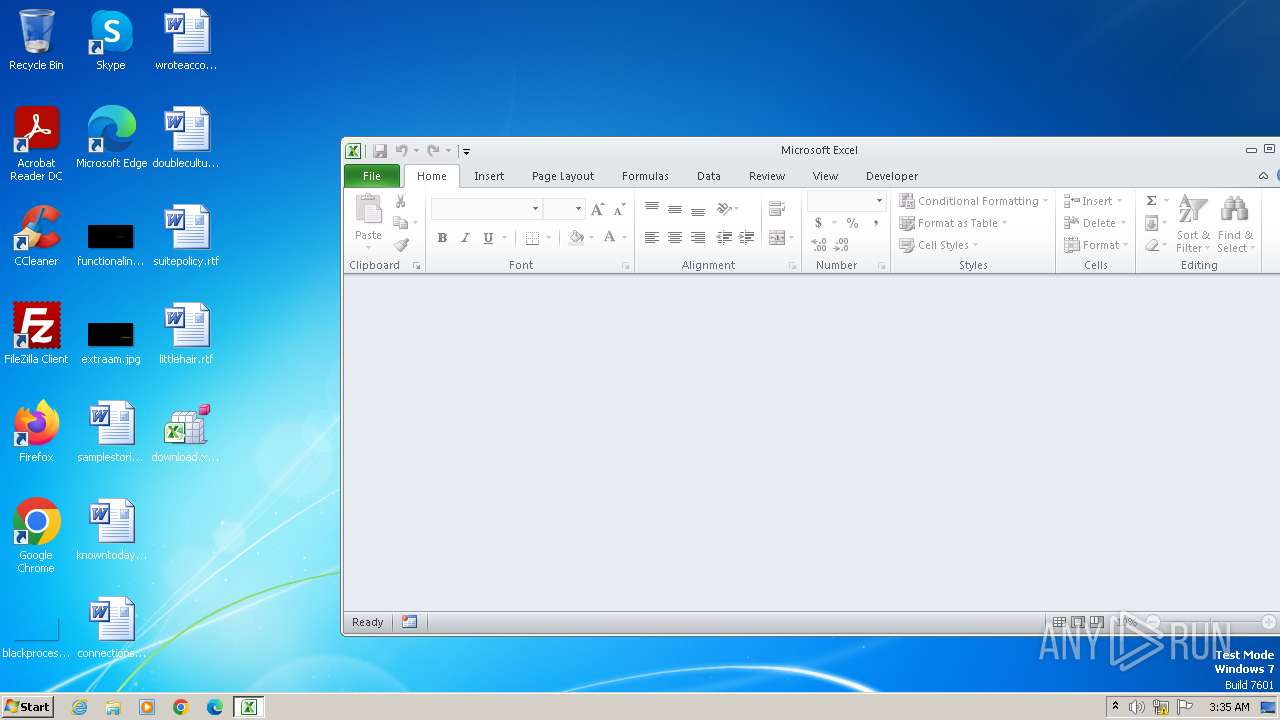The height and width of the screenshot is (720, 1280).
Task: Open Firefox from the desktop
Action: click(x=36, y=431)
